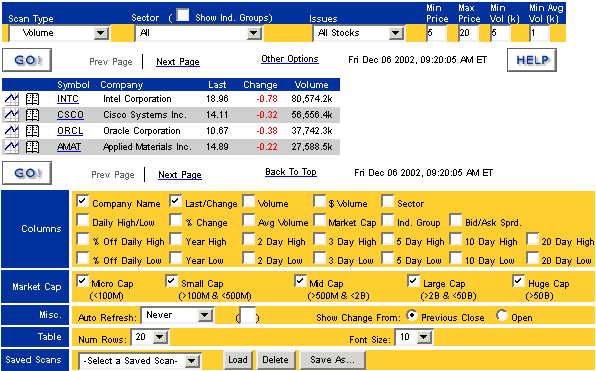Uncheck the Small Cap filter
Screen dimensions: 596x371
coord(171,281)
